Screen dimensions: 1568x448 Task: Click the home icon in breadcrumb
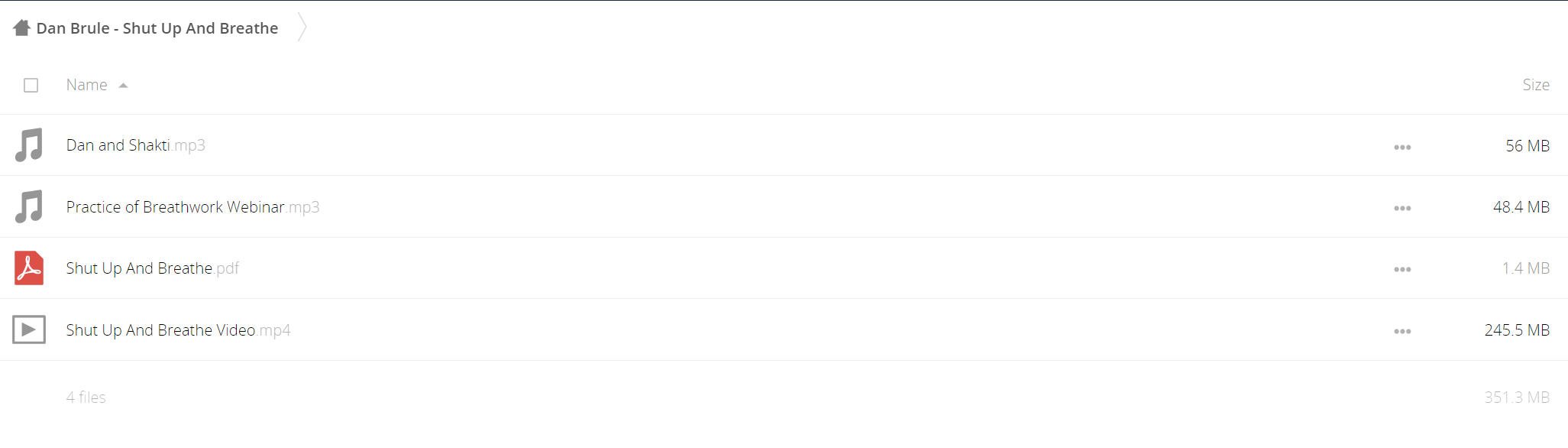tap(21, 28)
